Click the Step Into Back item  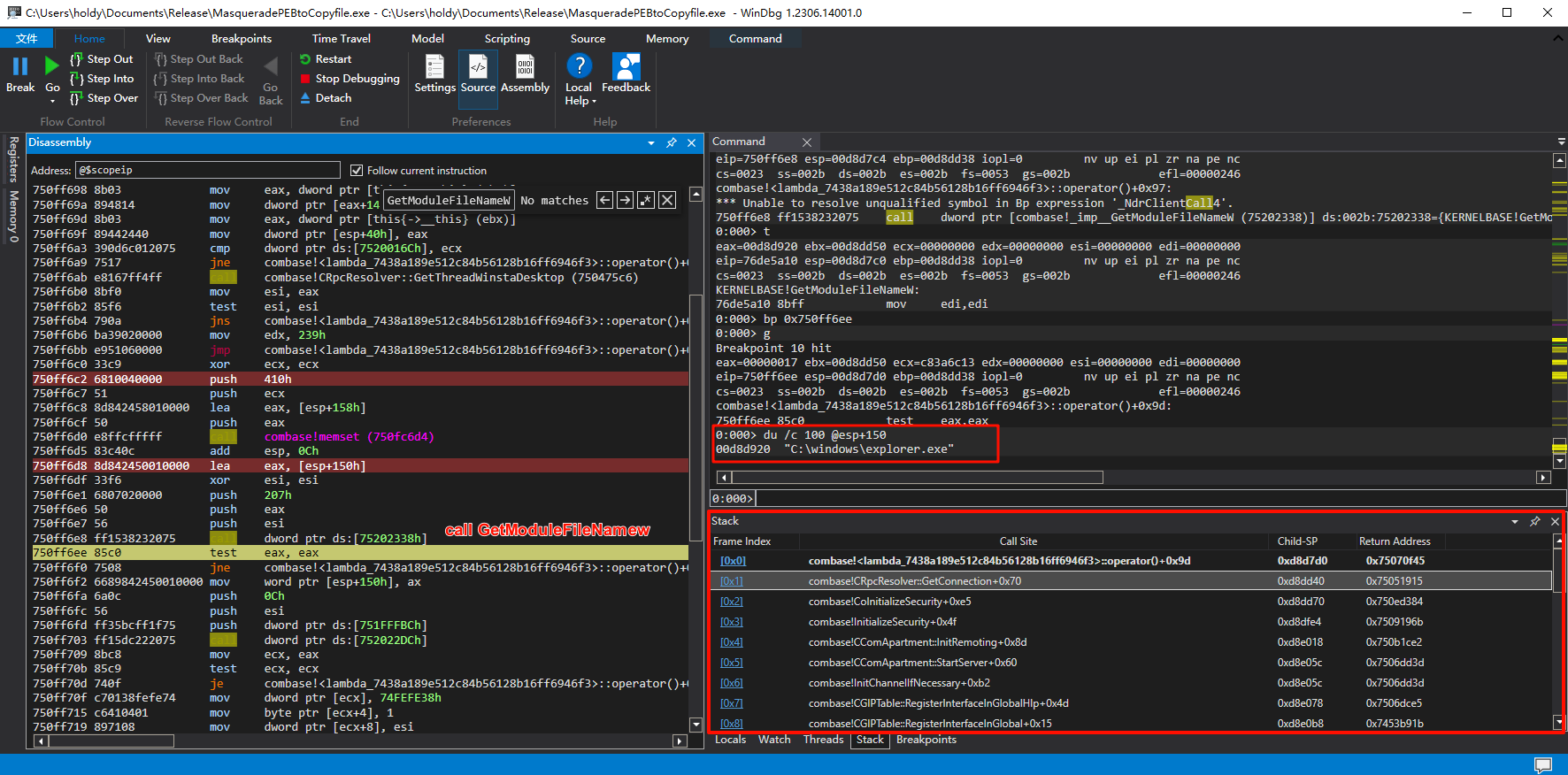coord(199,79)
